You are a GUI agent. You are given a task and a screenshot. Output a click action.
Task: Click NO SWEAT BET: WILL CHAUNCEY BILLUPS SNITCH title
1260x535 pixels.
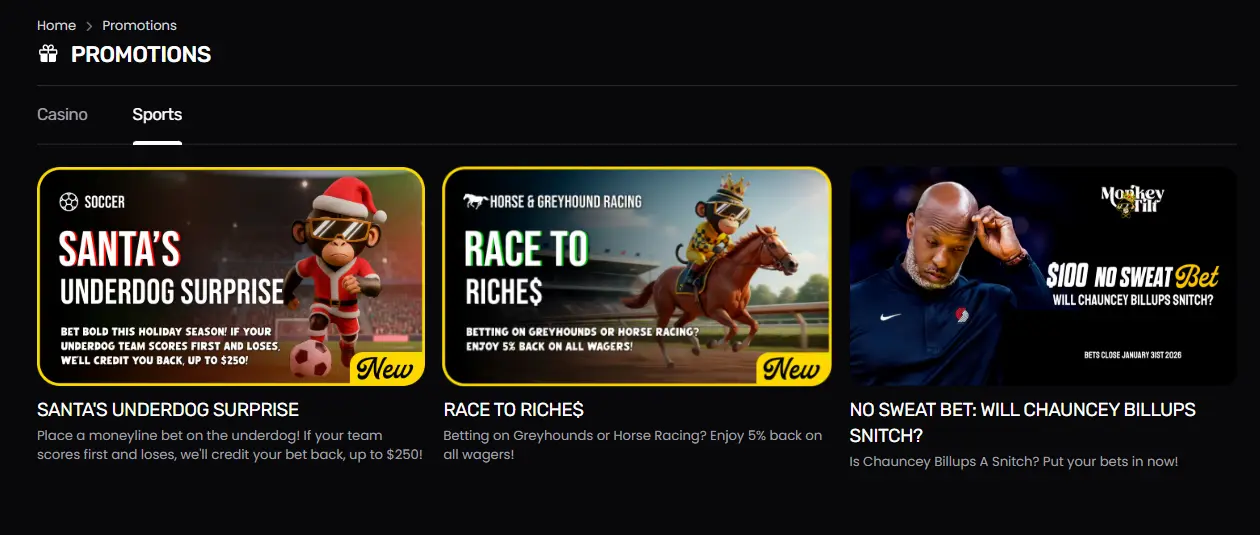[x=1022, y=423]
